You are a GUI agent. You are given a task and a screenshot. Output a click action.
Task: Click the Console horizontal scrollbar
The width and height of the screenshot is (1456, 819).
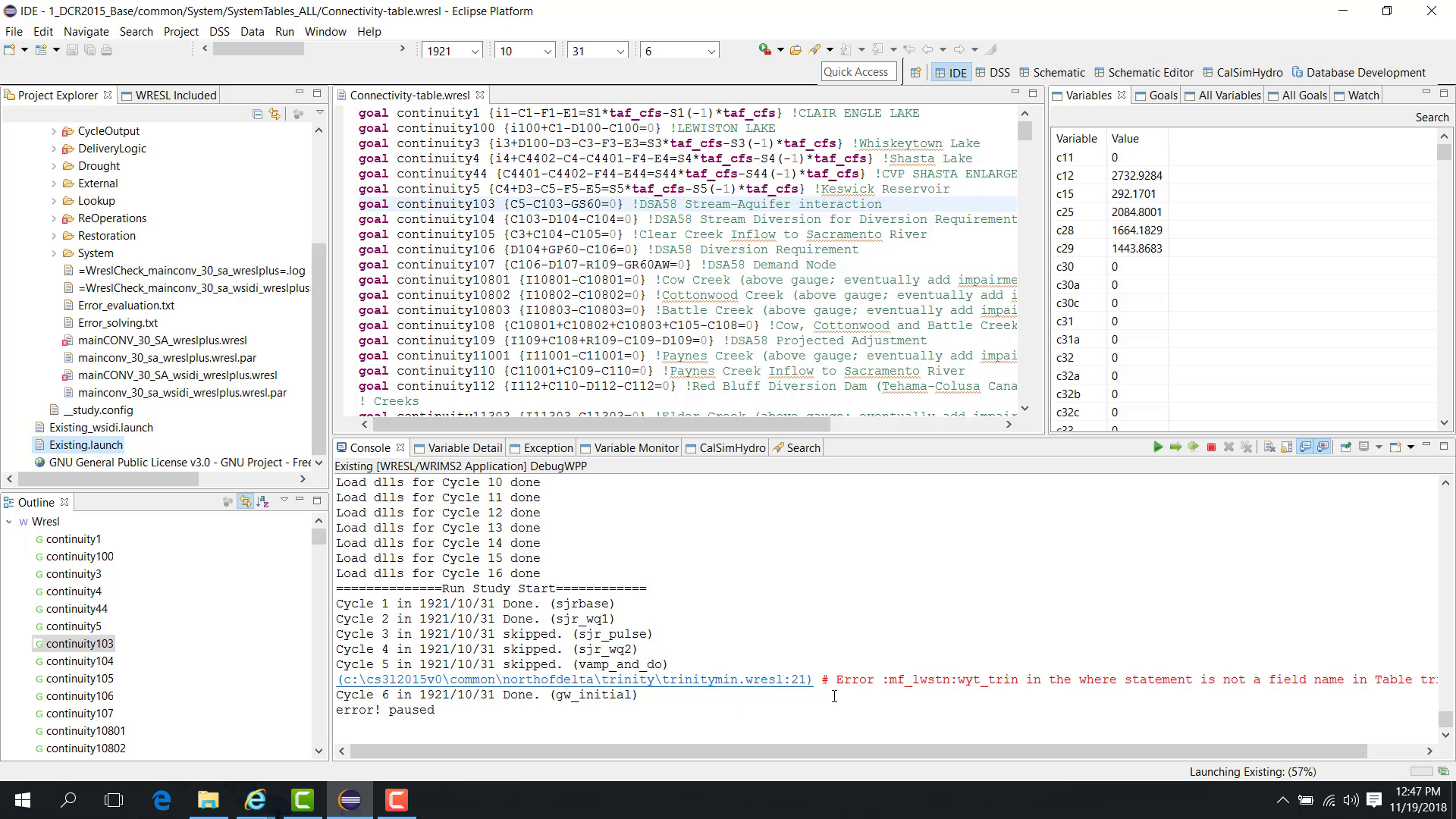coord(858,751)
